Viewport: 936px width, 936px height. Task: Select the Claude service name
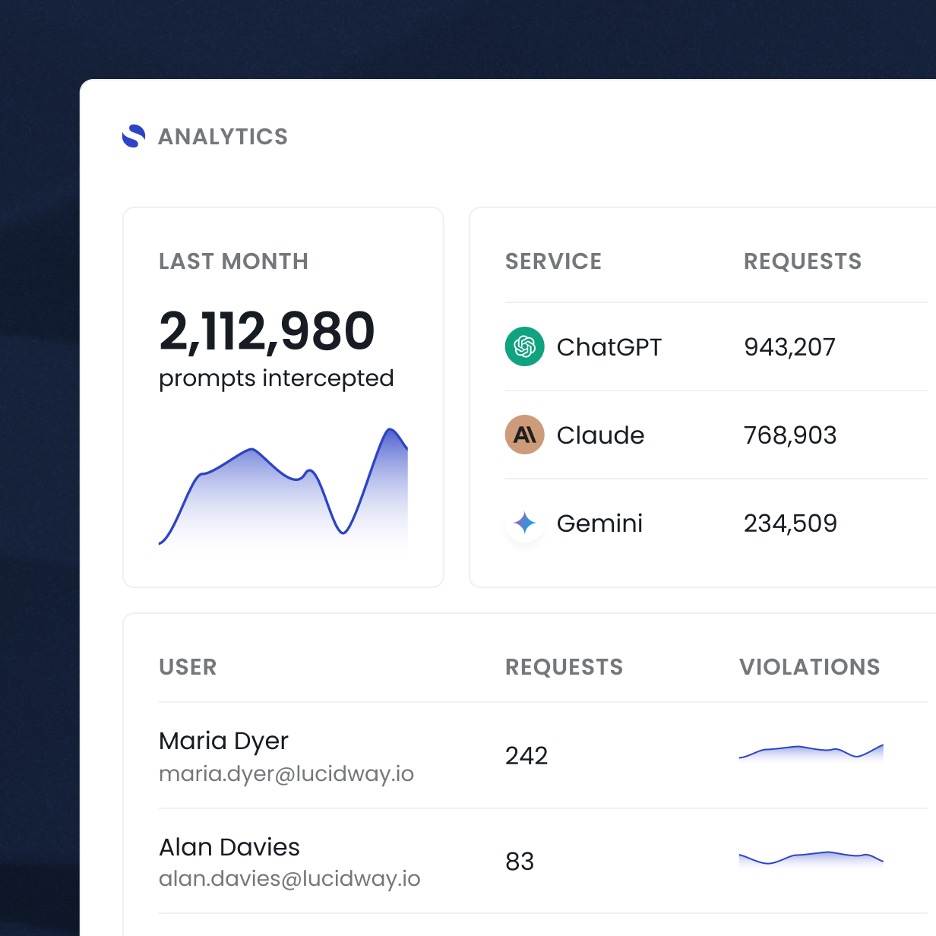coord(600,435)
